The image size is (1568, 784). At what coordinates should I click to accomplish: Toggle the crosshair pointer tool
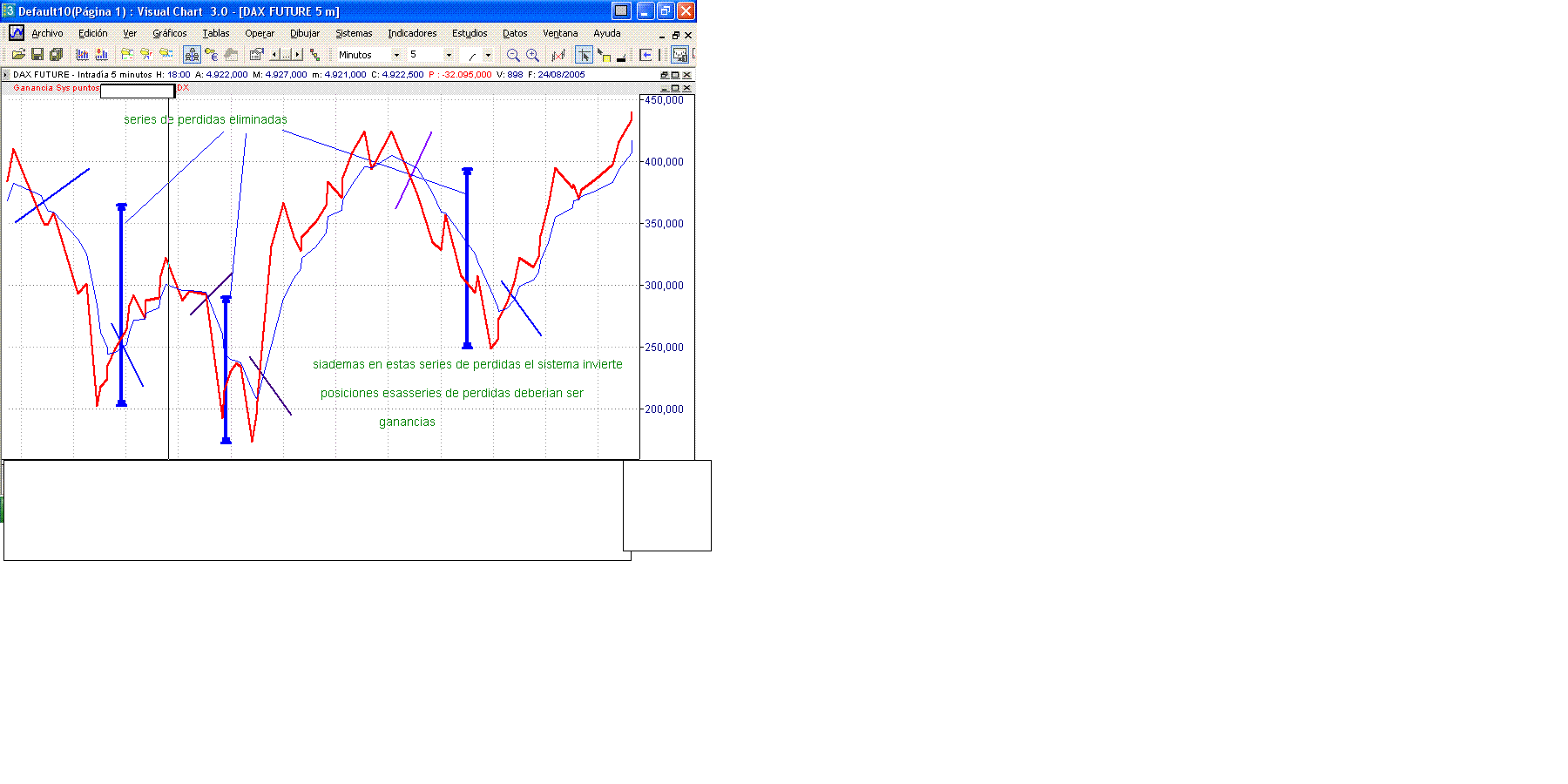(584, 54)
